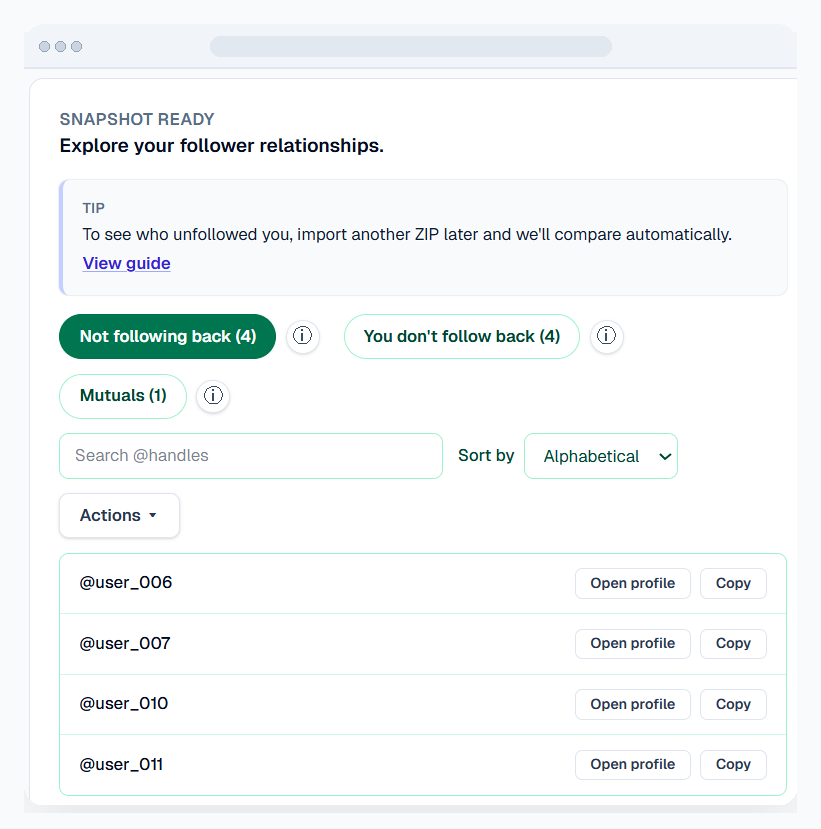Copy the @user_010 handle
Image resolution: width=821 pixels, height=829 pixels.
(733, 704)
